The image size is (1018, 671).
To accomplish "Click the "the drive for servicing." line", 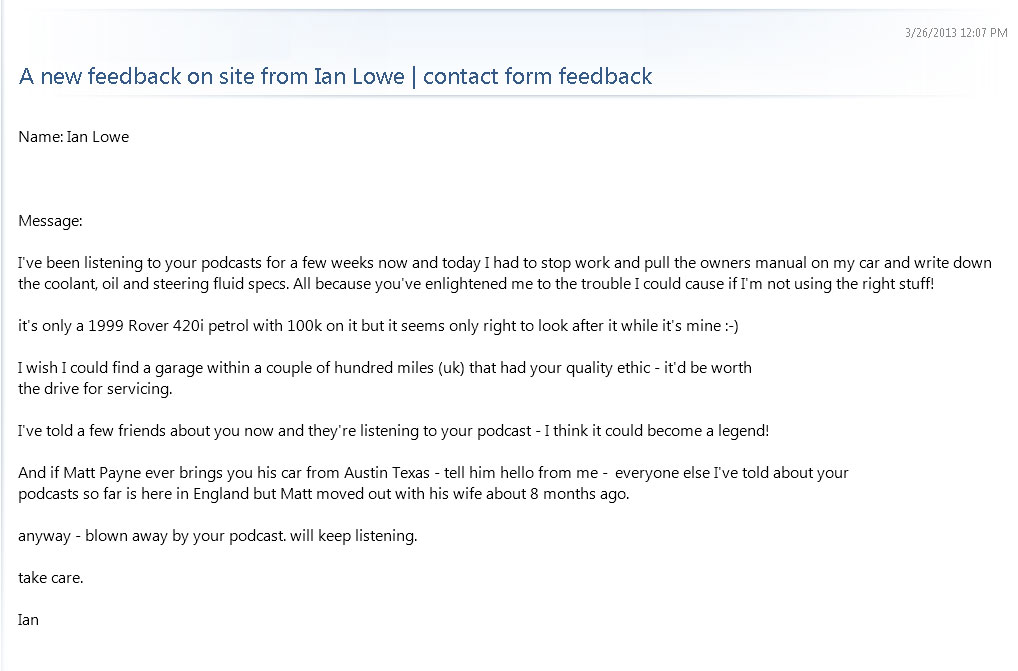I will pos(95,389).
